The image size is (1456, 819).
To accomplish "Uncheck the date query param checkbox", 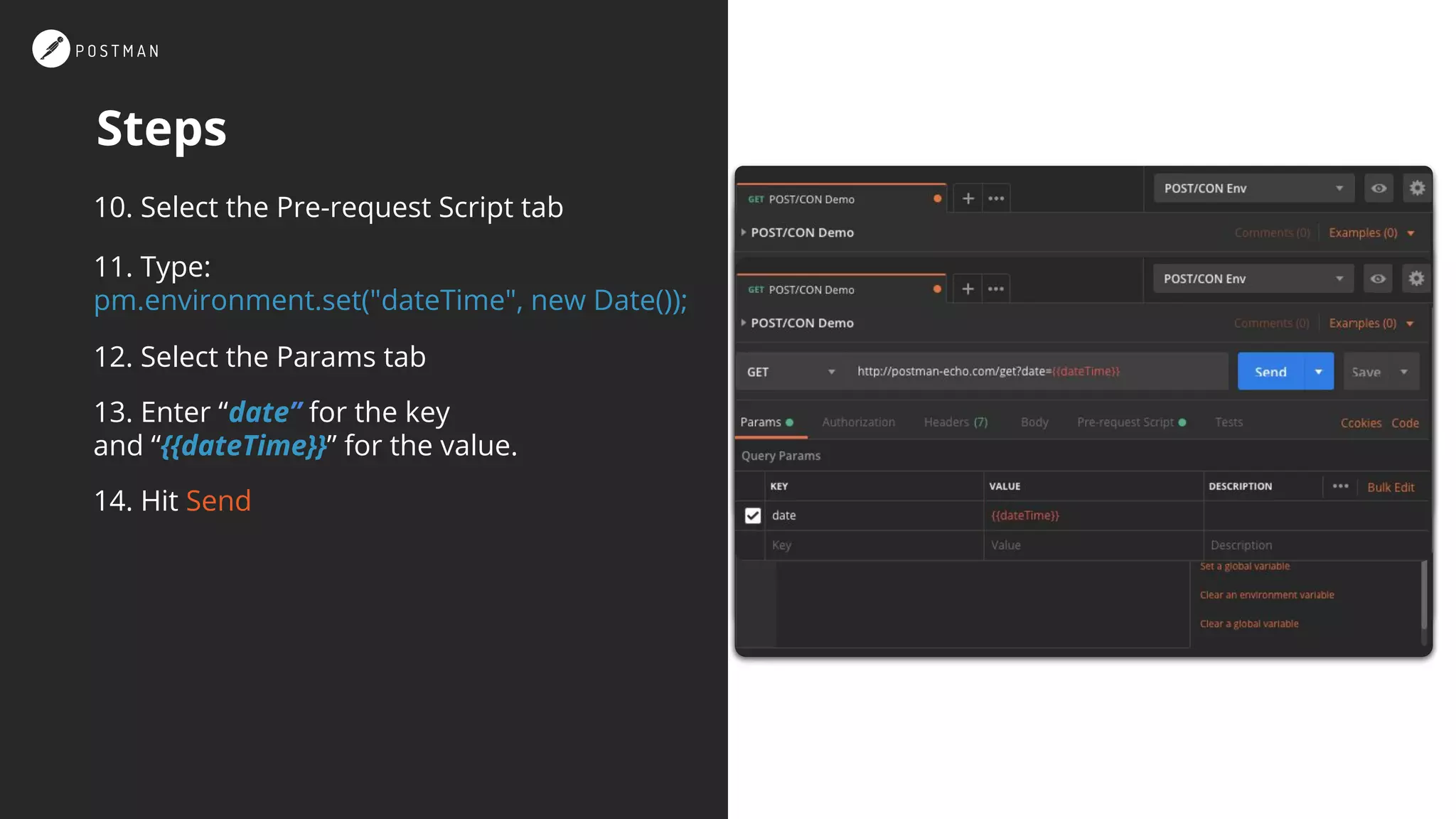I will tap(752, 515).
